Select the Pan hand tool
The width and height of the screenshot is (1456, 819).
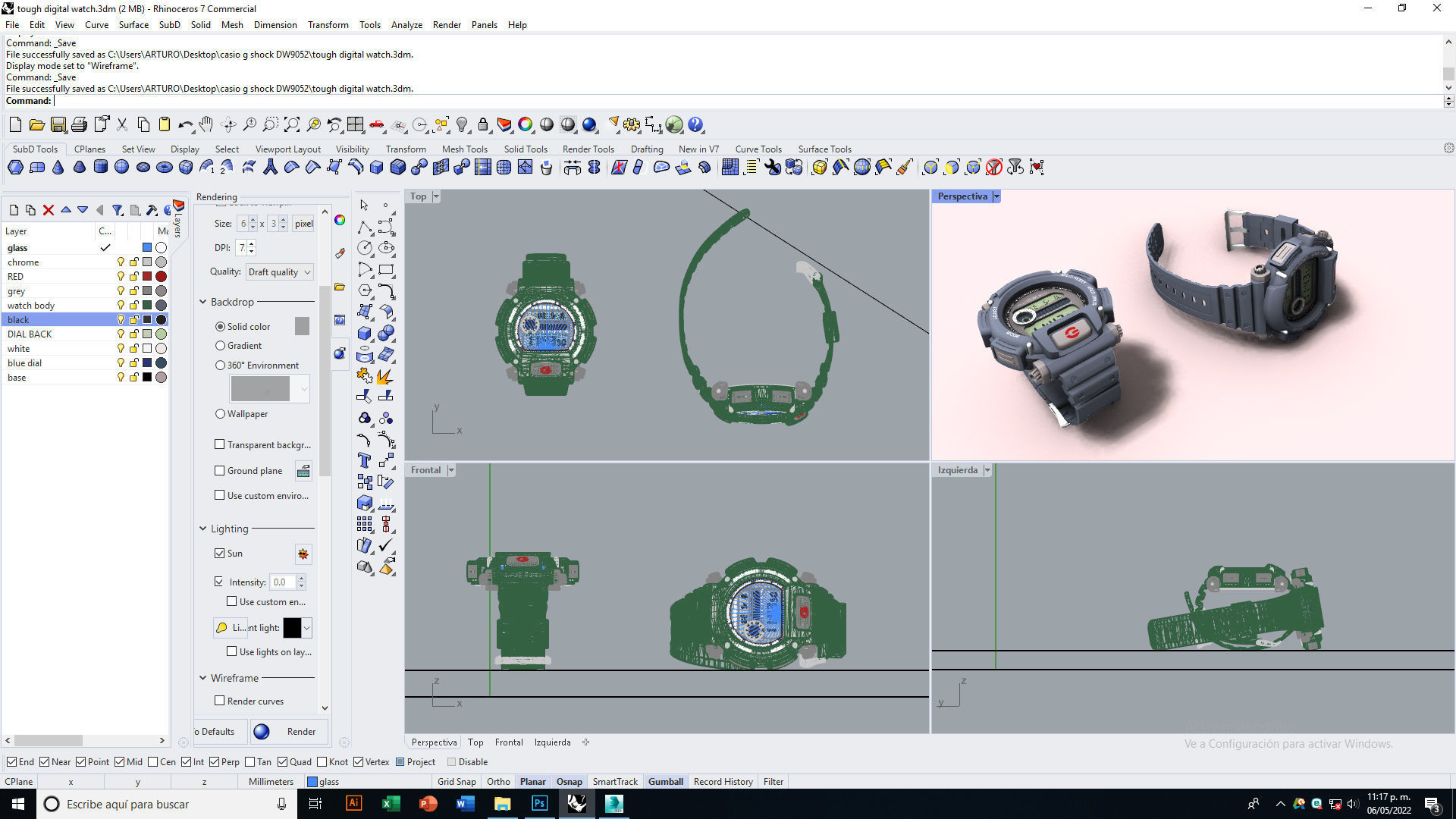pyautogui.click(x=206, y=124)
